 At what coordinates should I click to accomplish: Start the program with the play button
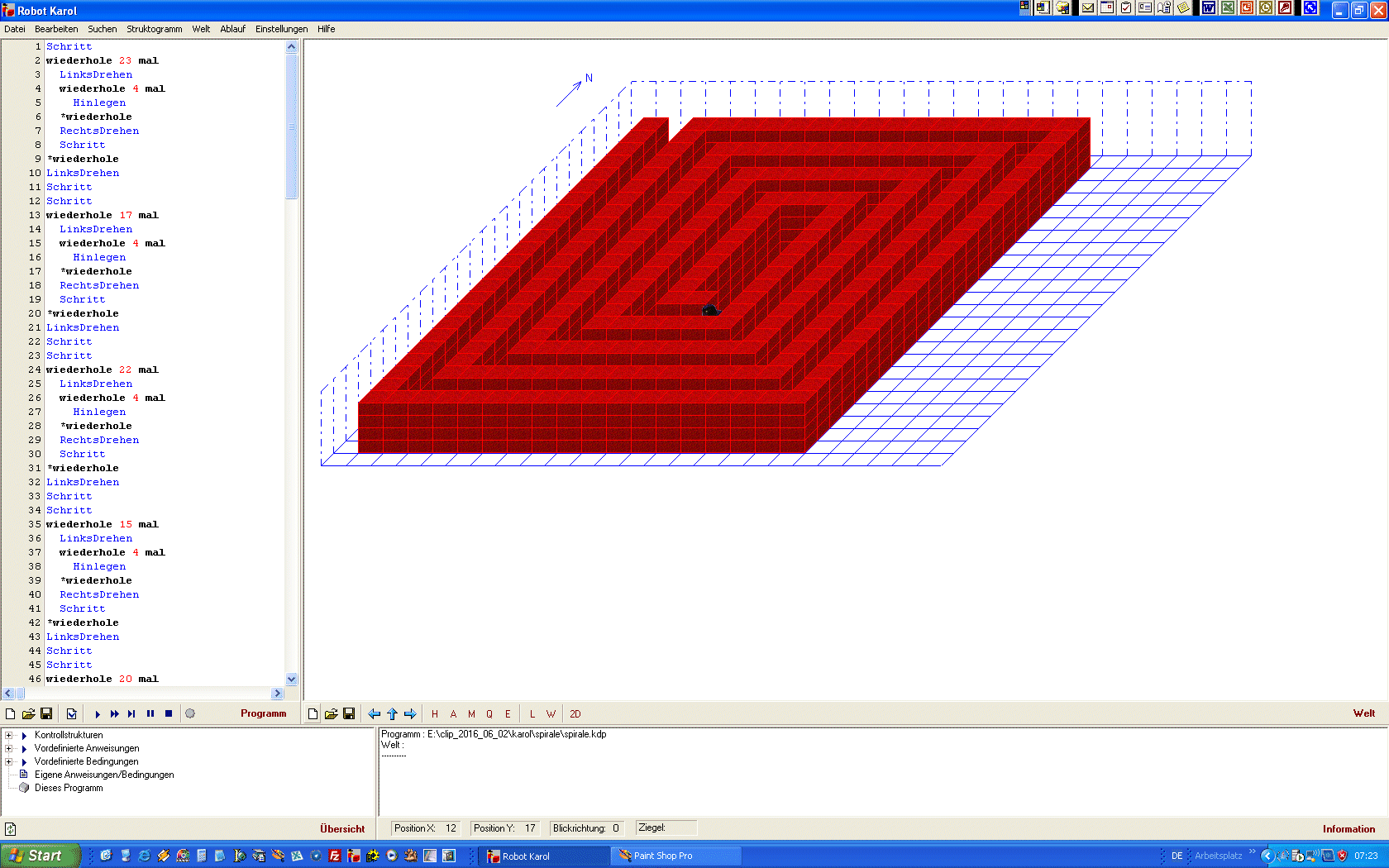98,714
